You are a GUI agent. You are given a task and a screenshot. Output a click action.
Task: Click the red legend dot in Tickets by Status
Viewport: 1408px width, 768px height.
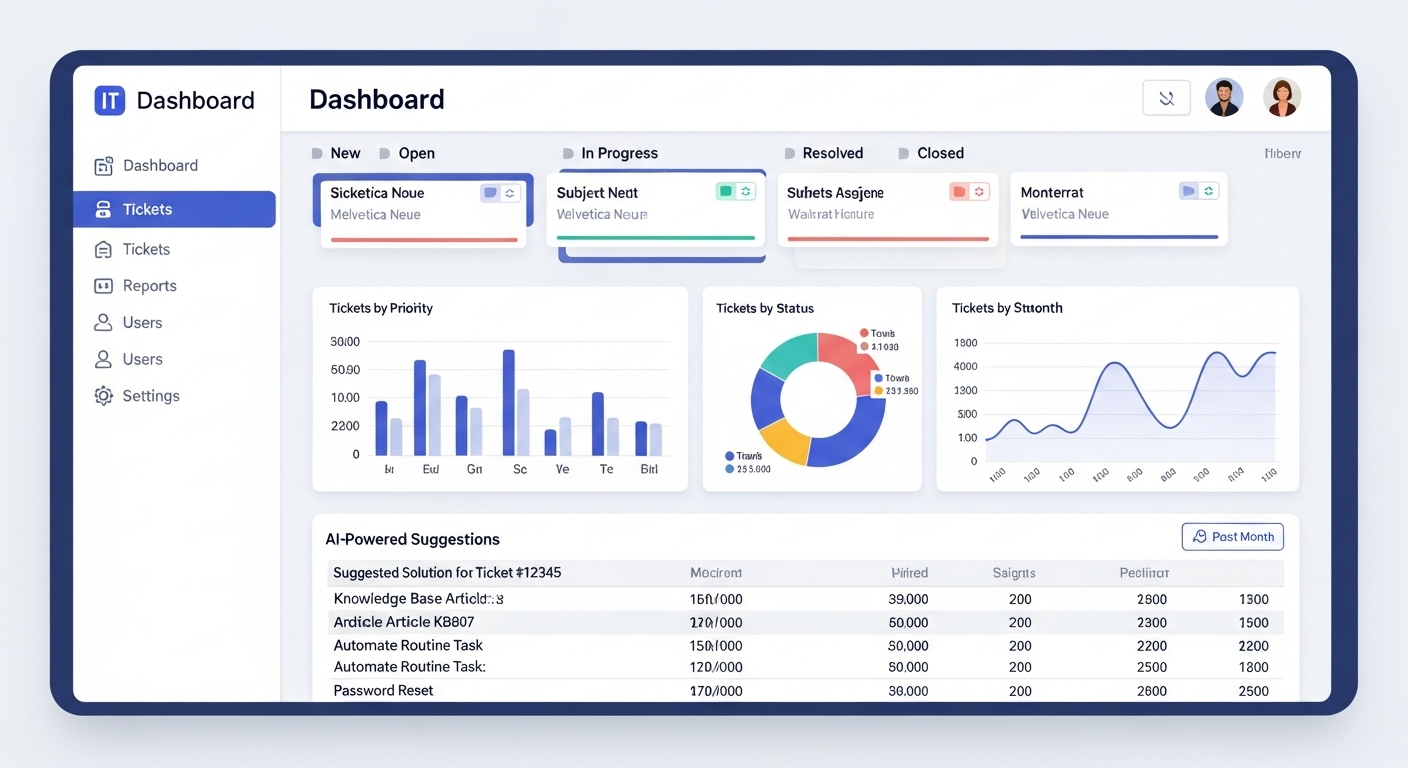tap(863, 333)
